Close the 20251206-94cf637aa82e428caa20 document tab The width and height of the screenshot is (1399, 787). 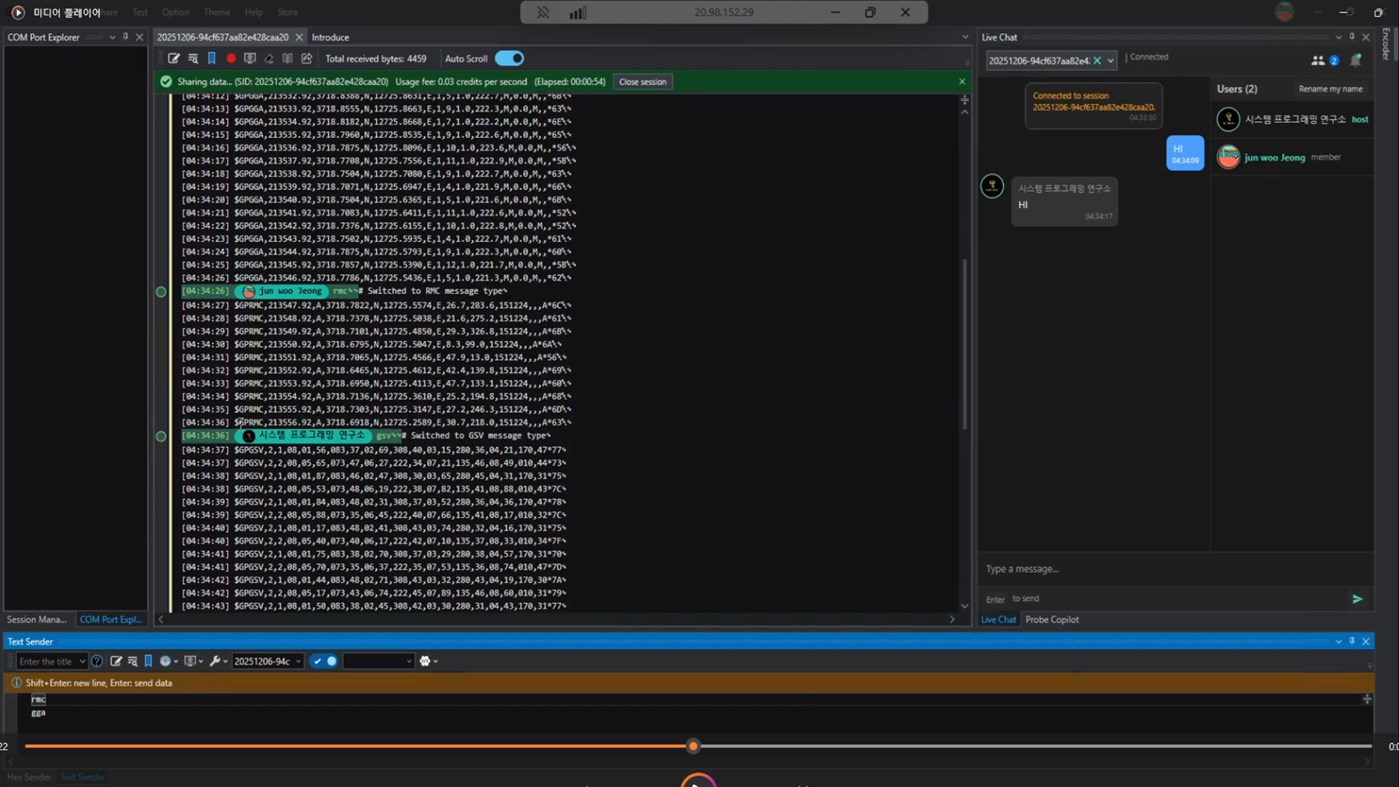point(298,37)
